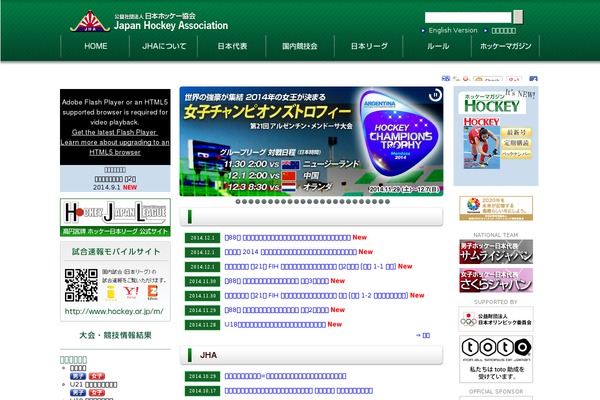This screenshot has width=600, height=400.
Task: Click the Yahoo Y! icon in mobile site box
Action: click(x=131, y=292)
